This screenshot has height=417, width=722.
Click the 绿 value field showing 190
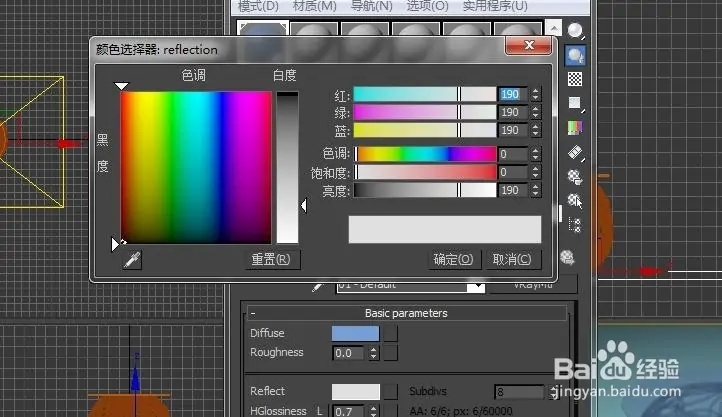[512, 112]
